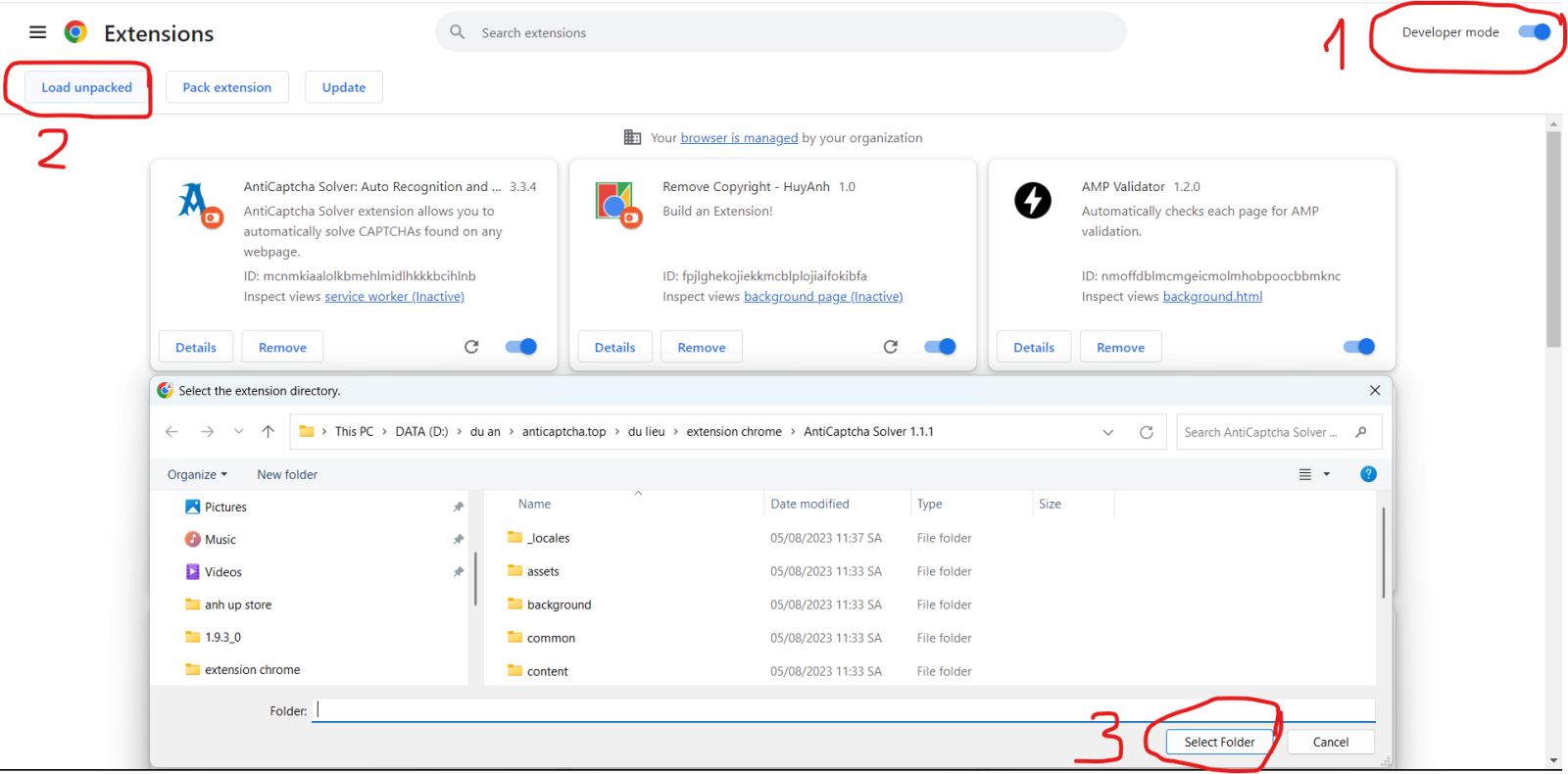Screen dimensions: 1568x774
Task: Click the magnifier icon in the extensions search bar
Action: coord(458,32)
